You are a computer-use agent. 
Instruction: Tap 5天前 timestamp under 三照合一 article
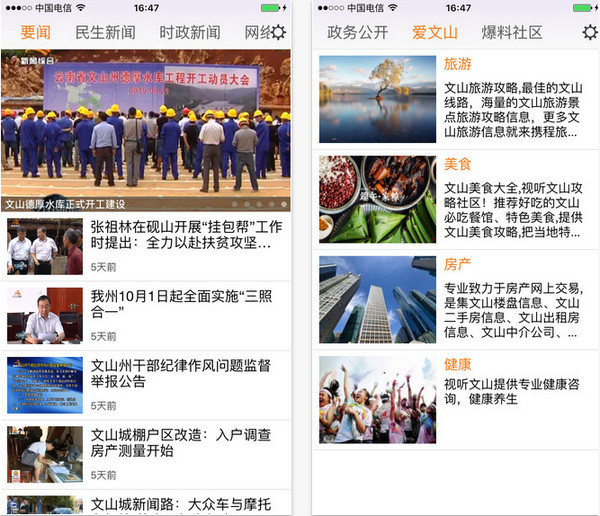click(103, 336)
